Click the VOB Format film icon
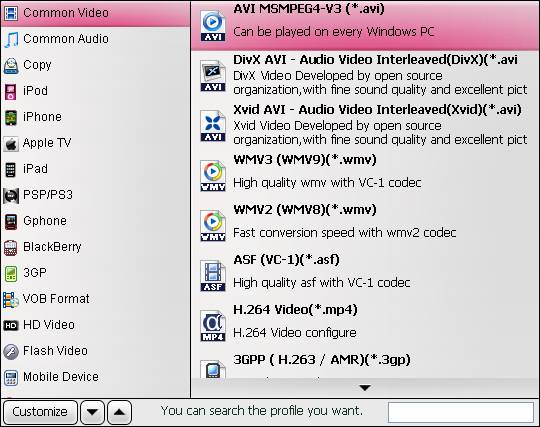This screenshot has height=427, width=540. 11,300
